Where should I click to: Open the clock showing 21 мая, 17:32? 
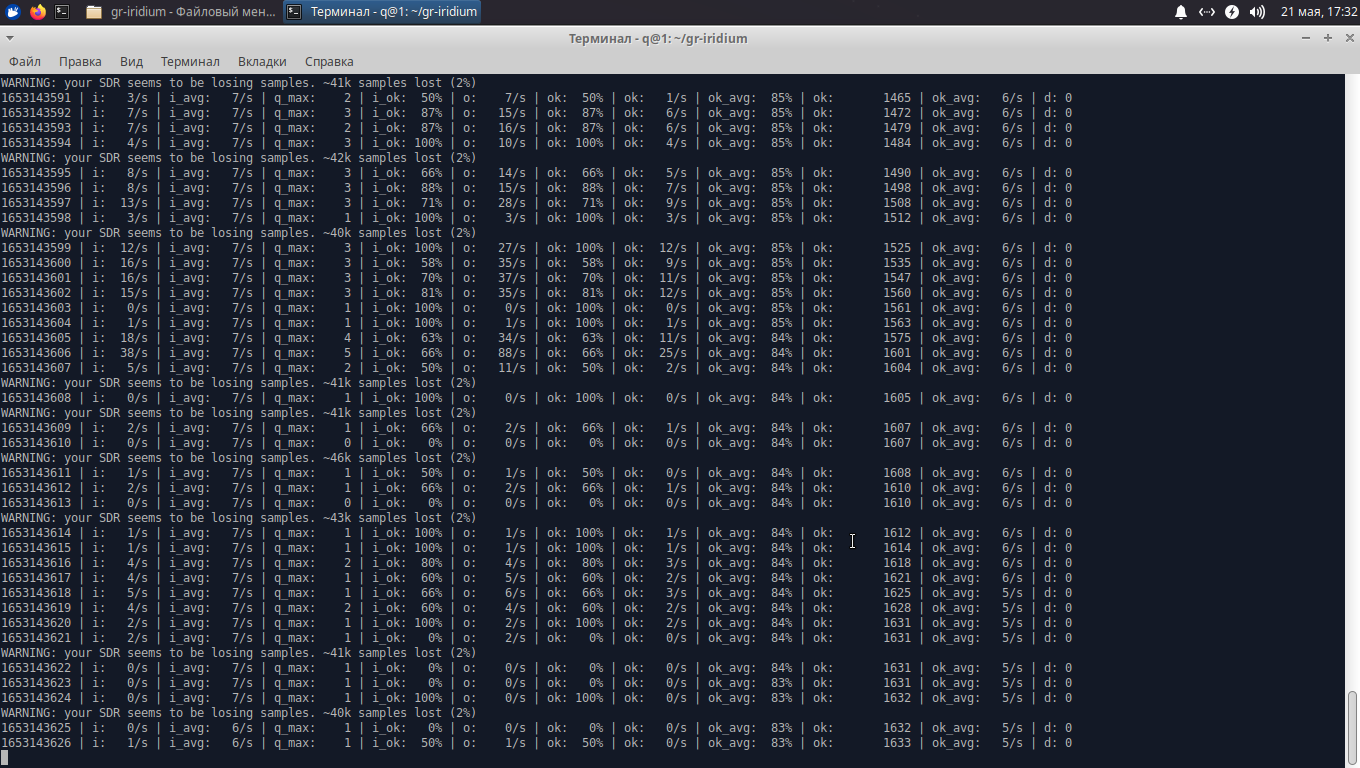(1319, 12)
